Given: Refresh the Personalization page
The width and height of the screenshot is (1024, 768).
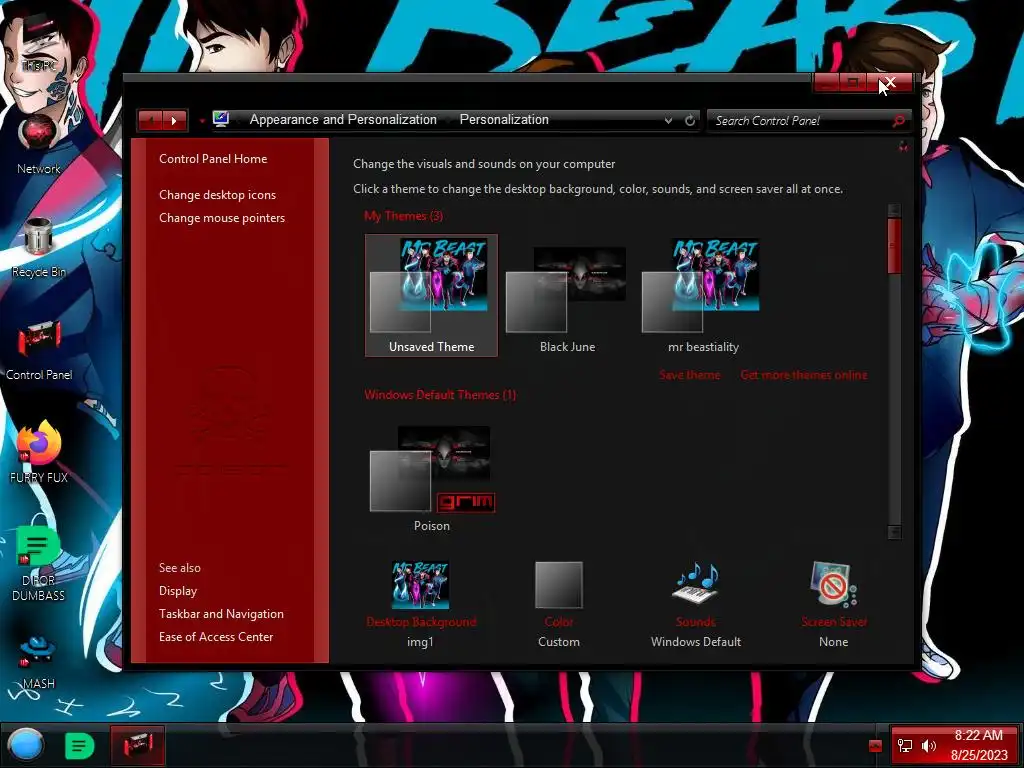Looking at the screenshot, I should tap(690, 121).
